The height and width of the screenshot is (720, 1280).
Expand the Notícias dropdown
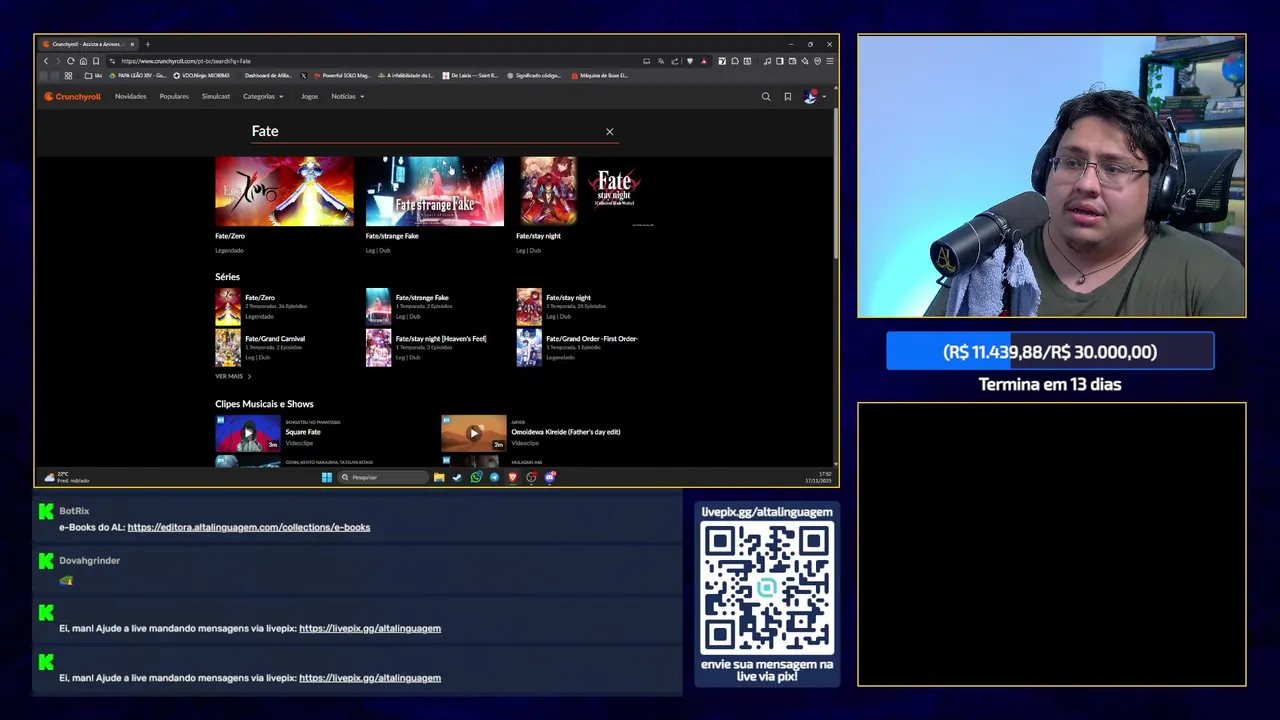(x=348, y=97)
